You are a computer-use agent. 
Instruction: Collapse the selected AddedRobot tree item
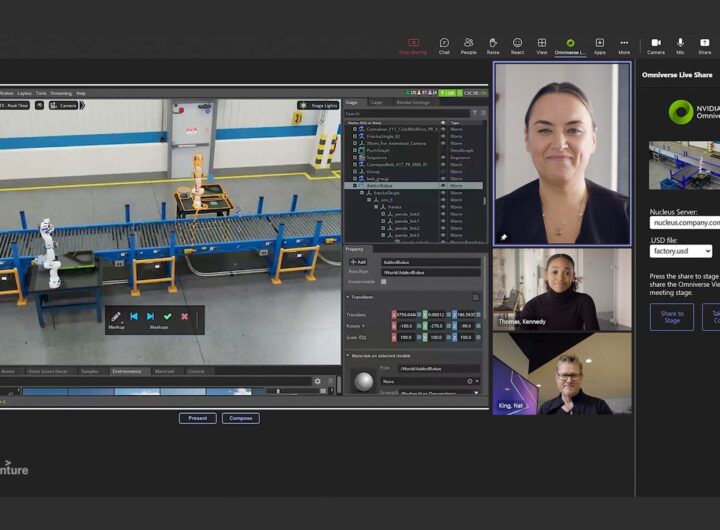point(354,186)
